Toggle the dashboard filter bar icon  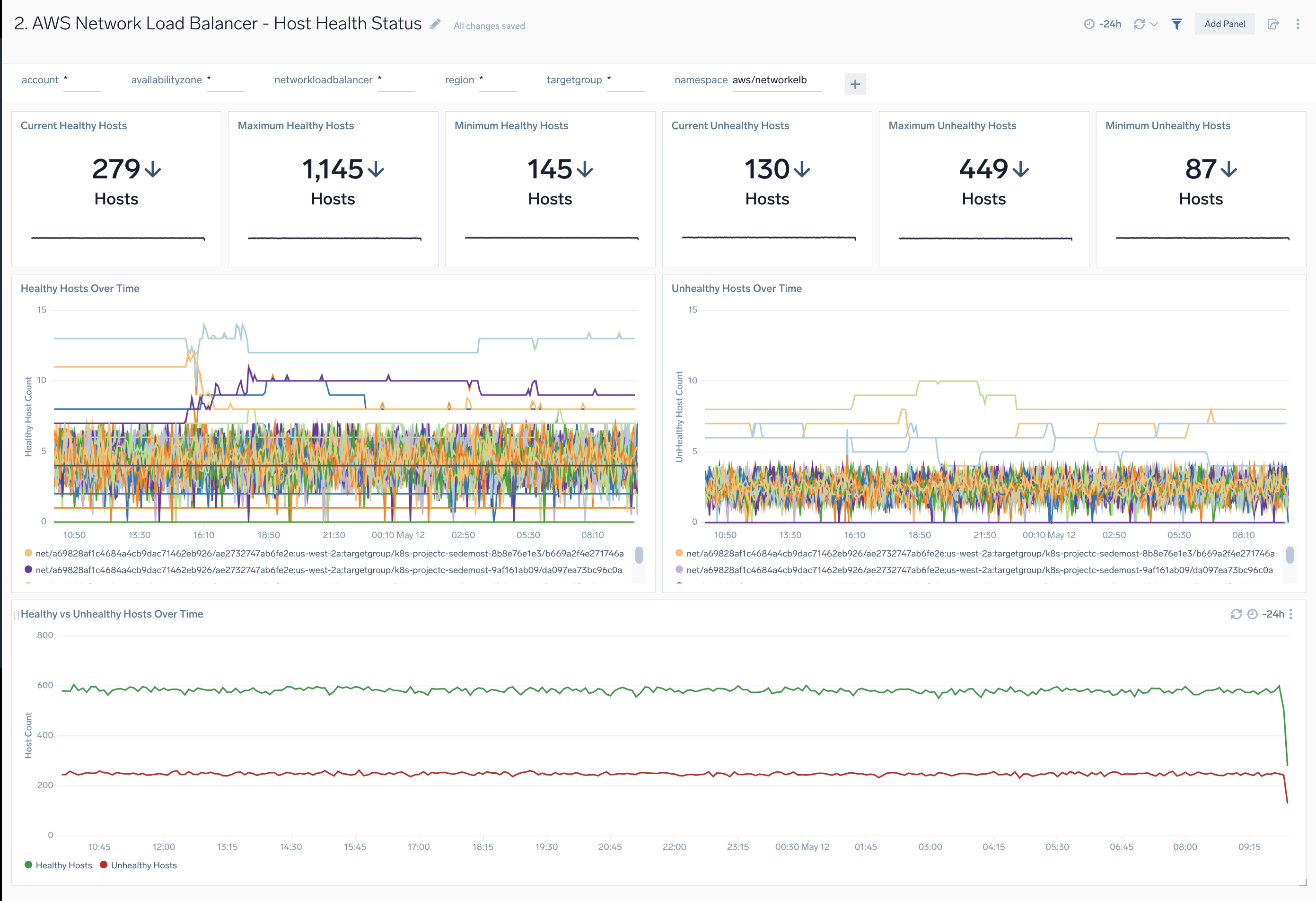(1177, 24)
